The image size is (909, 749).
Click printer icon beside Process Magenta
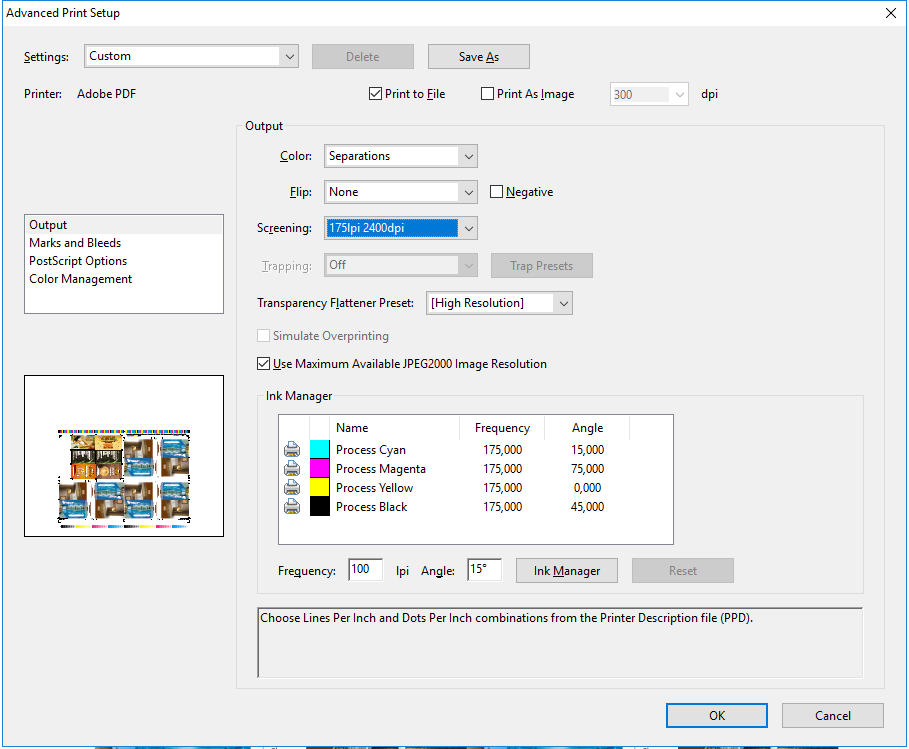[292, 469]
